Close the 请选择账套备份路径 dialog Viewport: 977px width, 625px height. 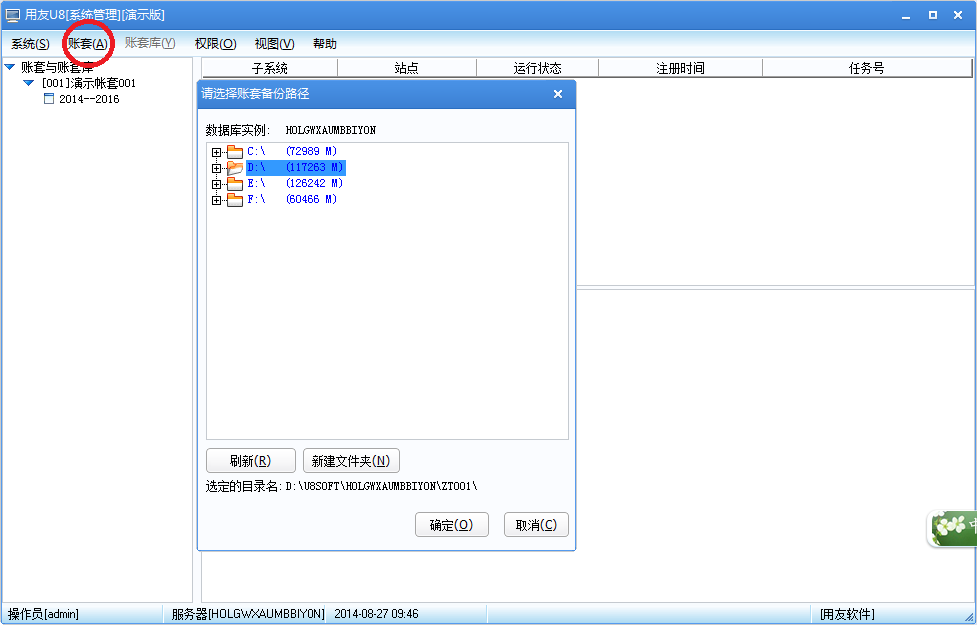pyautogui.click(x=558, y=94)
